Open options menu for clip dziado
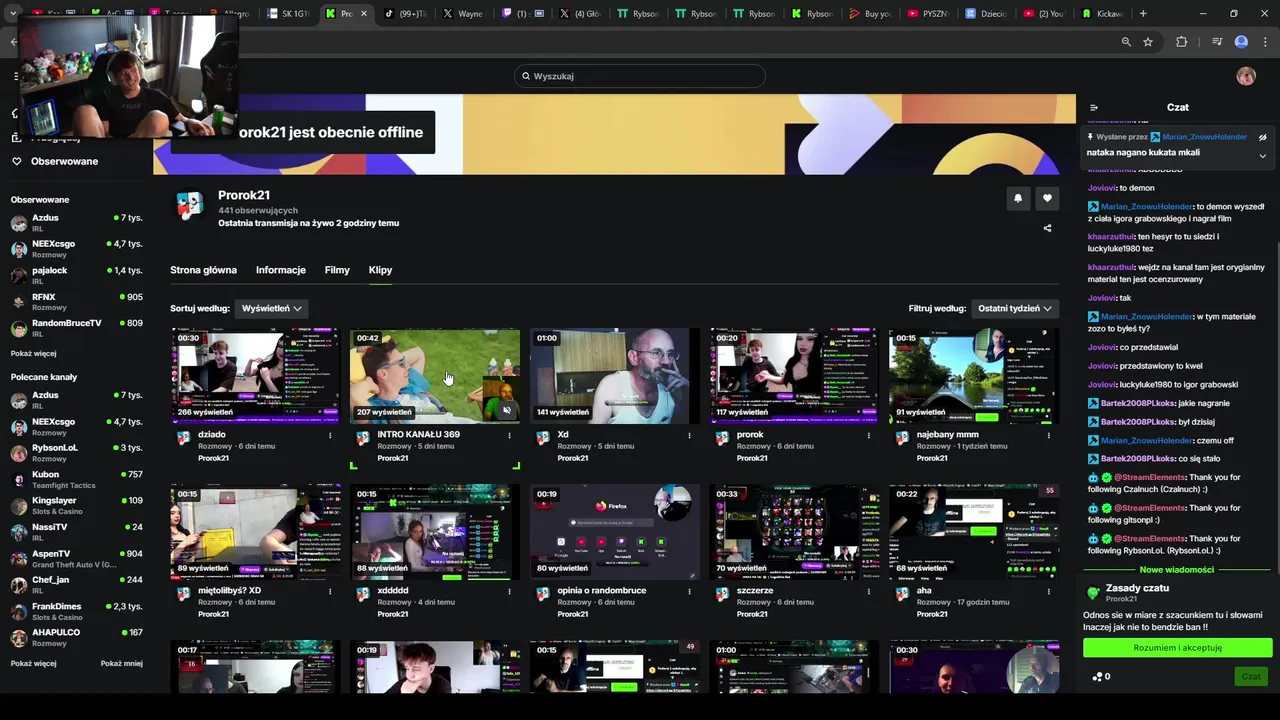The image size is (1280, 720). pyautogui.click(x=330, y=435)
